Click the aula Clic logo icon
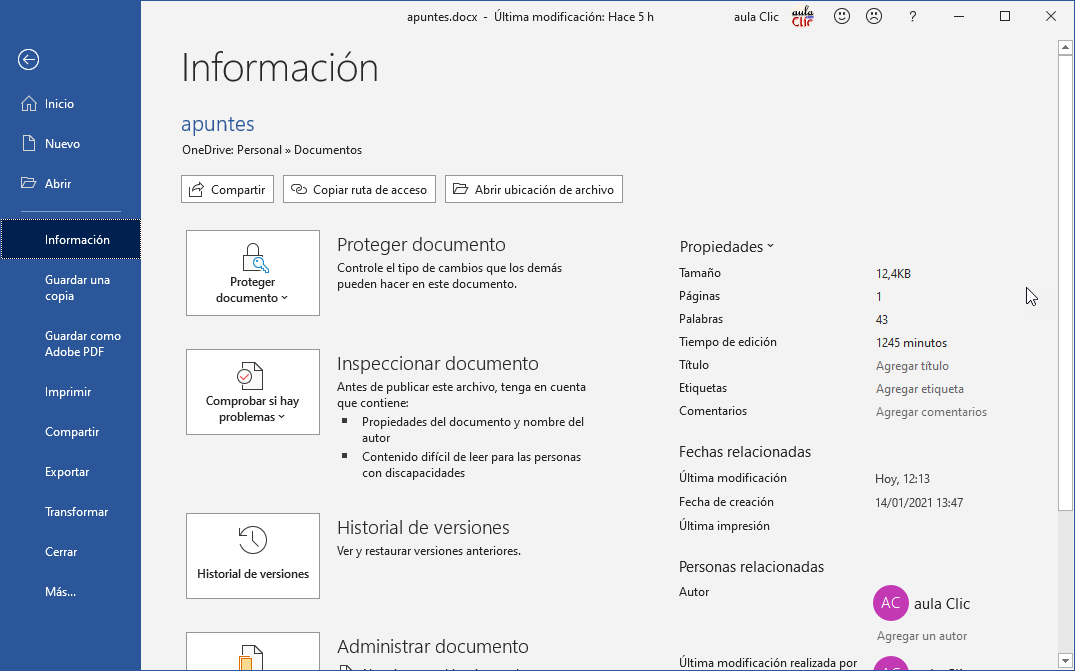This screenshot has width=1075, height=671. 802,17
